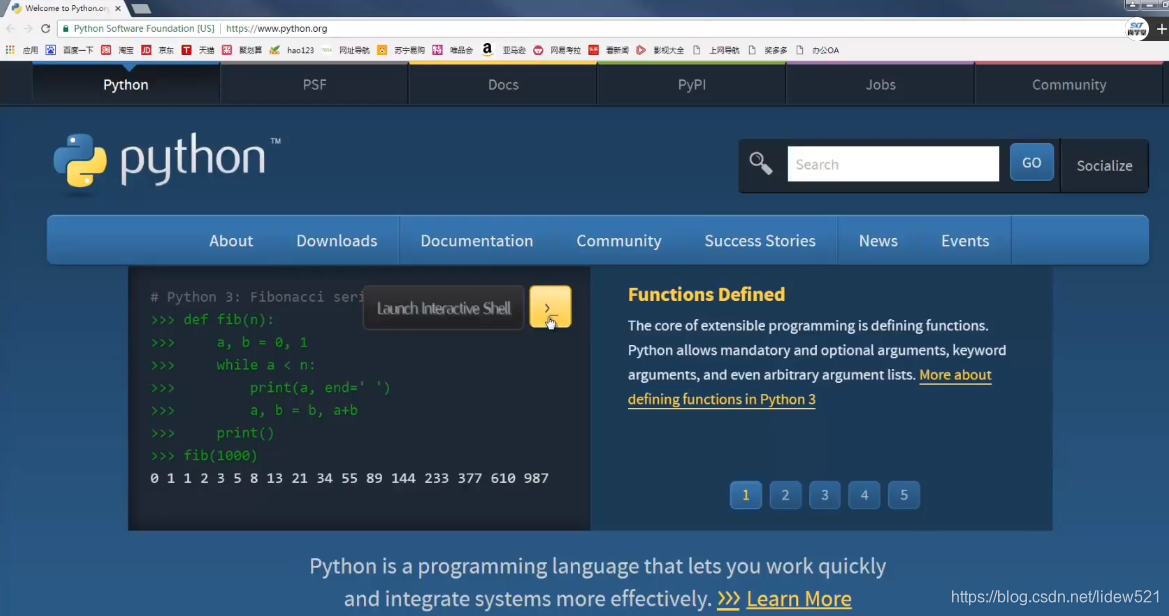Select the PyPI top-level site tab
The width and height of the screenshot is (1169, 616).
692,84
